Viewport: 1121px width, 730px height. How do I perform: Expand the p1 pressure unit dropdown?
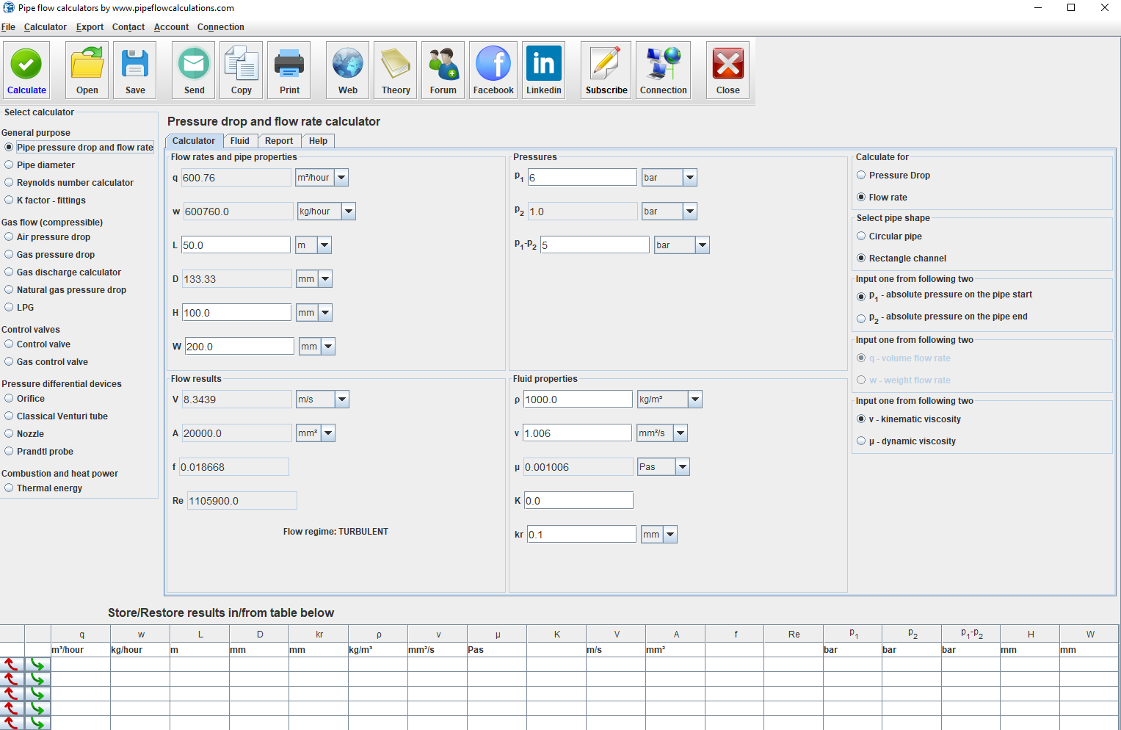point(689,177)
